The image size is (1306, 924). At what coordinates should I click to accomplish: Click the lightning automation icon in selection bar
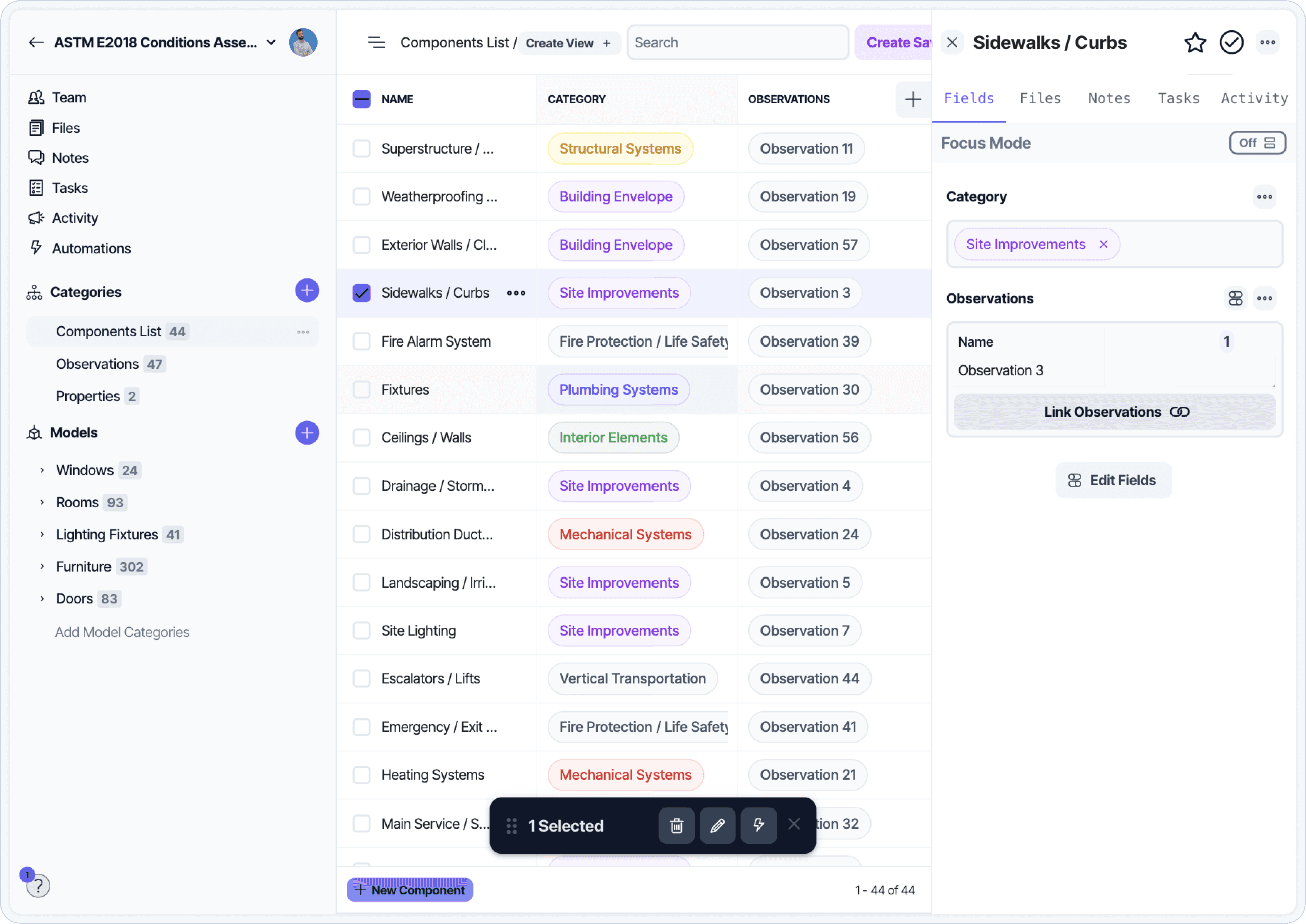[x=758, y=825]
